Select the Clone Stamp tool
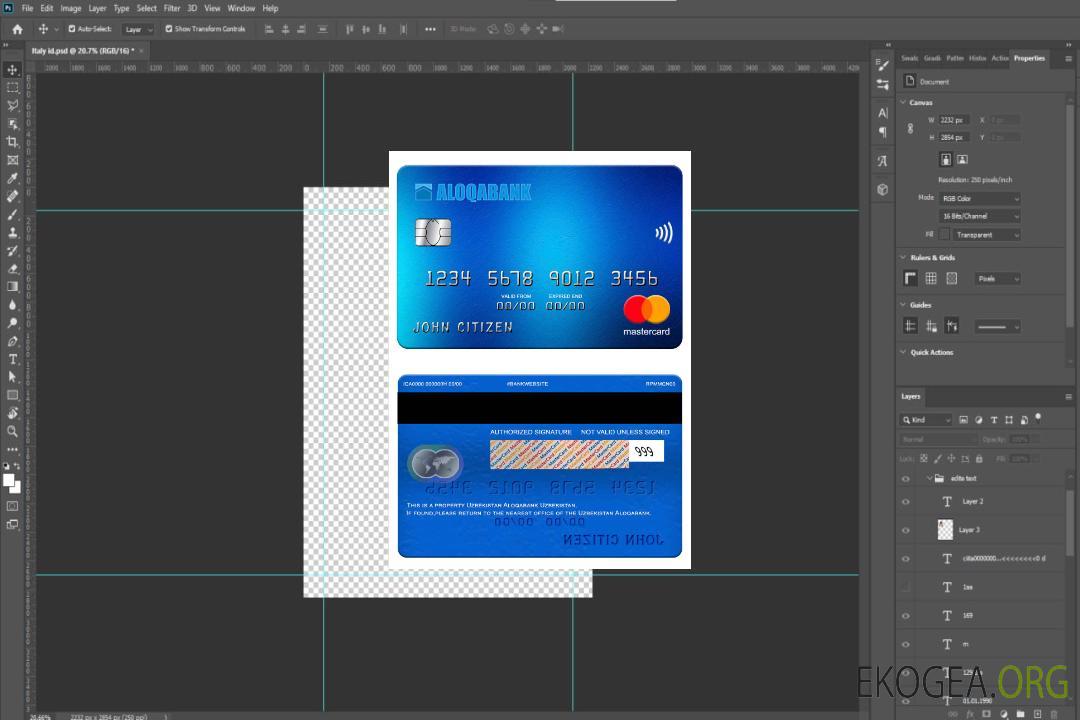 [12, 232]
